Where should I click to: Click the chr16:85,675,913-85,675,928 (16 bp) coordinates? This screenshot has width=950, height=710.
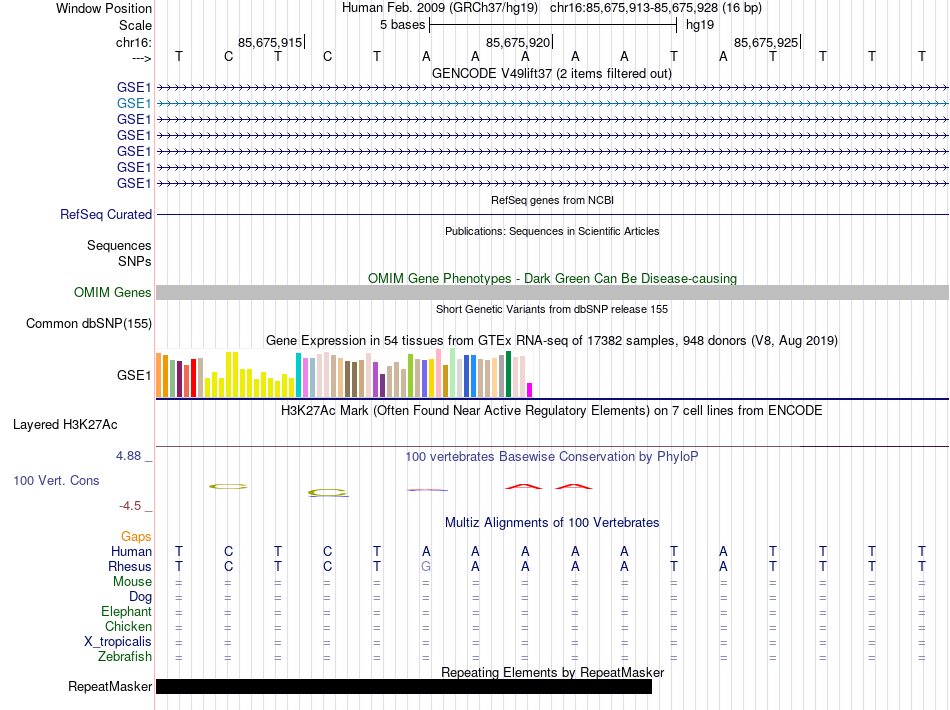point(656,8)
